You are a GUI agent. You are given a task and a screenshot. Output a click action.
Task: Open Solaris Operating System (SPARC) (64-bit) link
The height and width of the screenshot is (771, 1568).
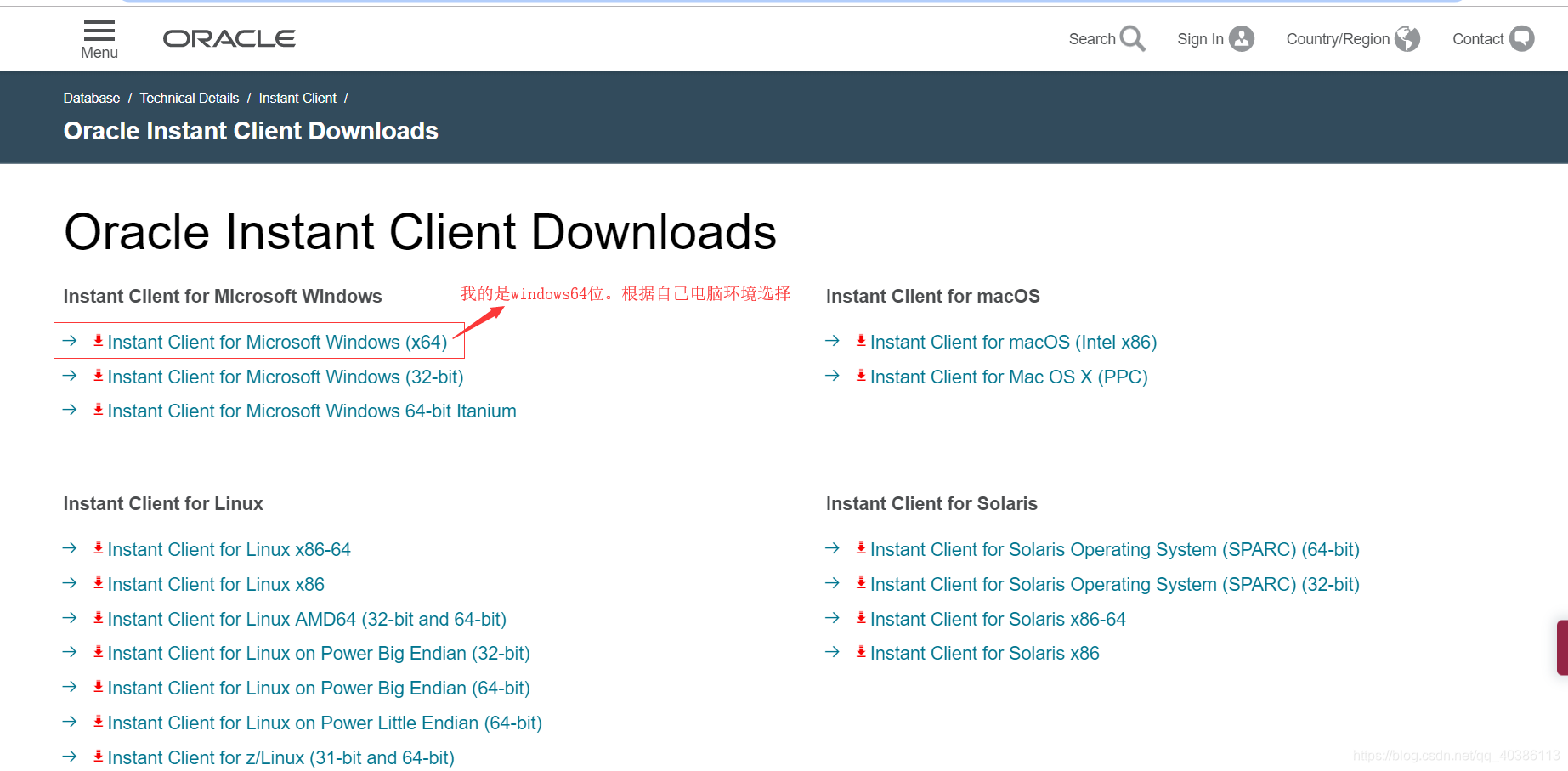pyautogui.click(x=1115, y=549)
